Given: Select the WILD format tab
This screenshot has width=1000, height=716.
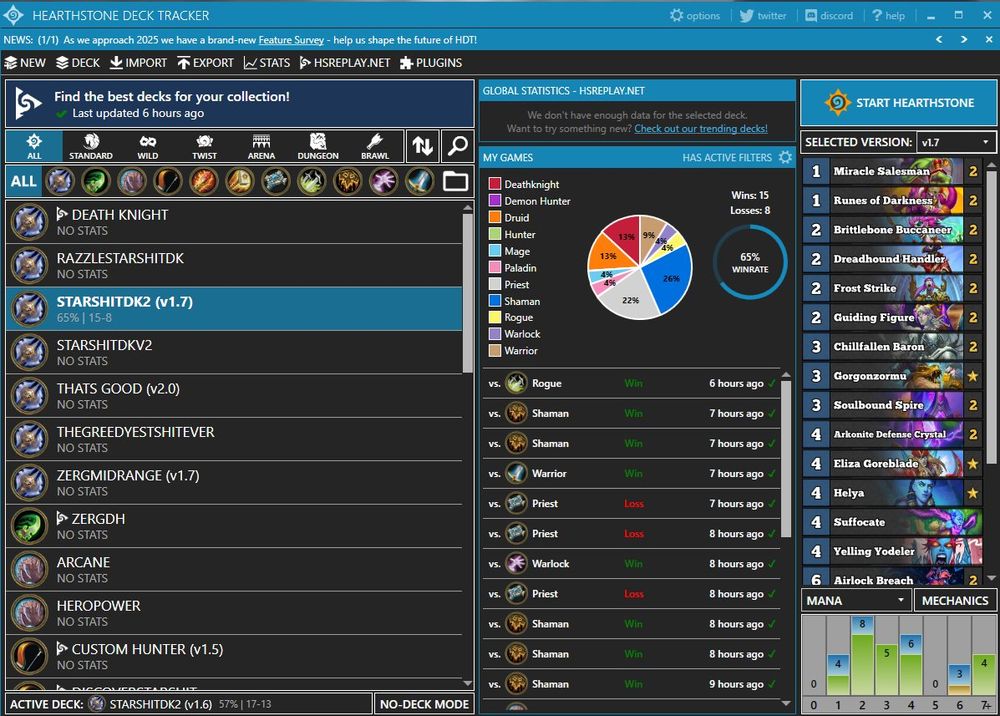Looking at the screenshot, I should tap(147, 146).
